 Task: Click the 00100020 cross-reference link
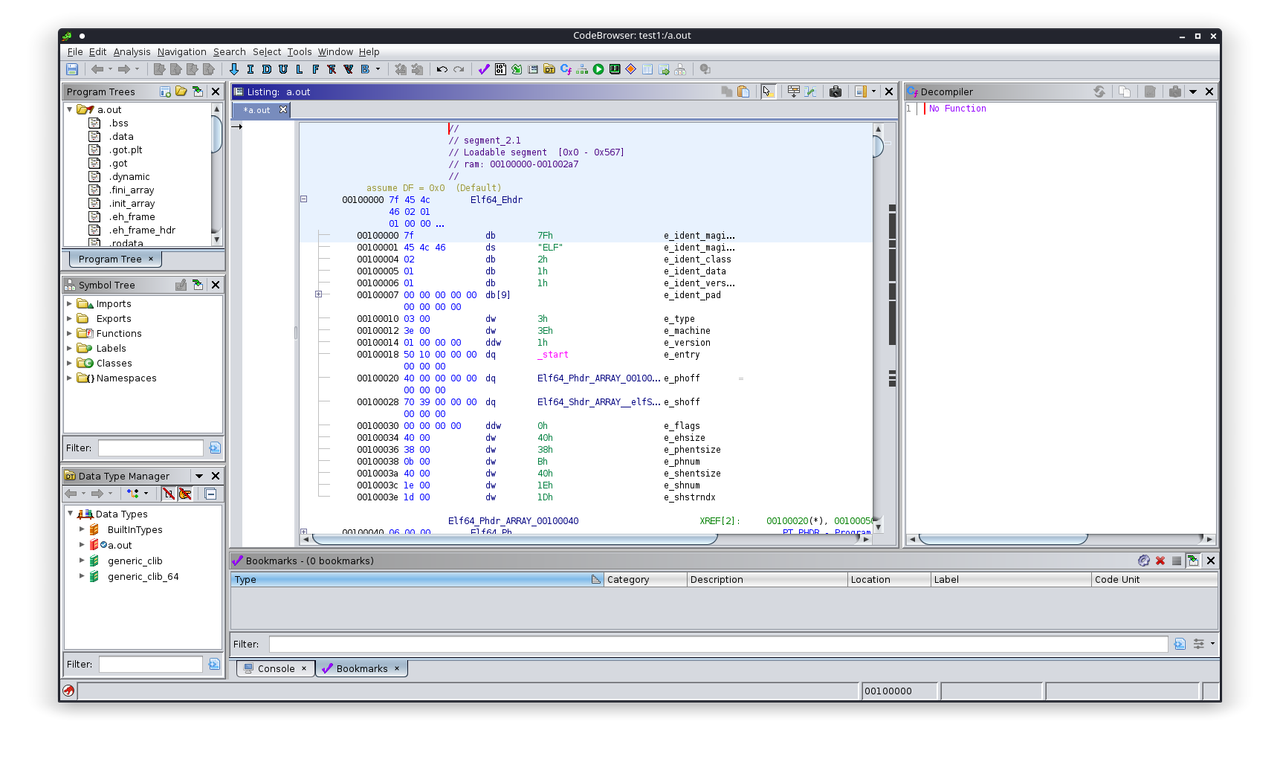787,520
